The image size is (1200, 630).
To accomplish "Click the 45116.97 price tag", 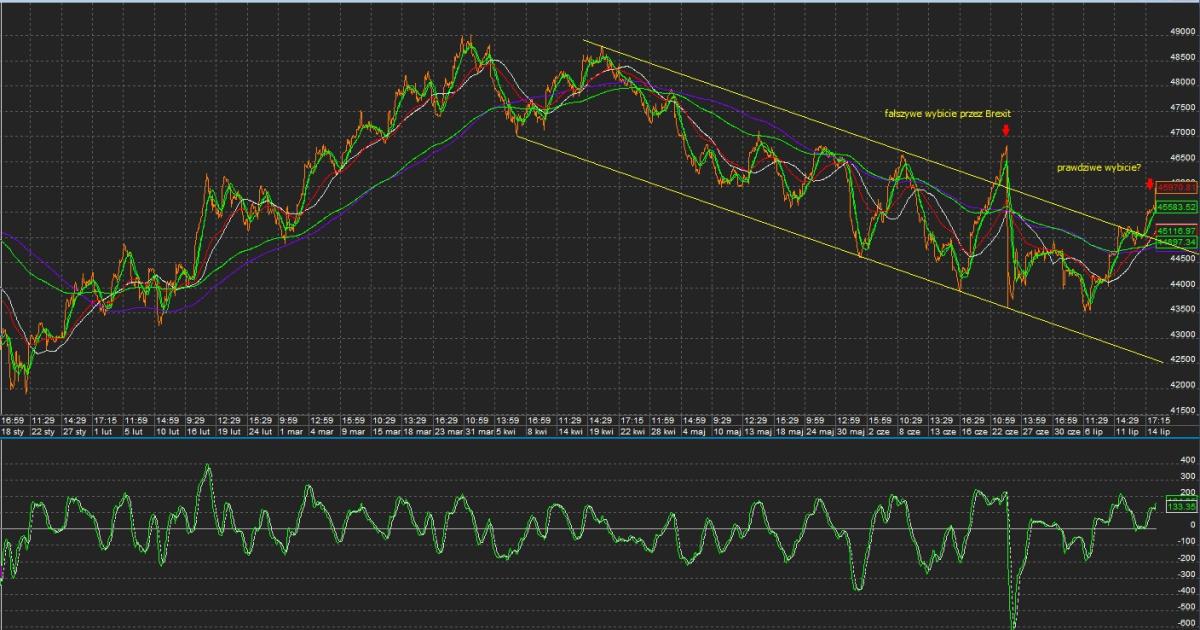I will click(x=1177, y=231).
